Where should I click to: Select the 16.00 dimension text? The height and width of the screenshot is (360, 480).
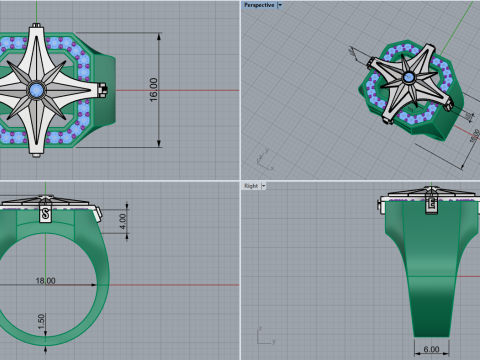pos(153,90)
